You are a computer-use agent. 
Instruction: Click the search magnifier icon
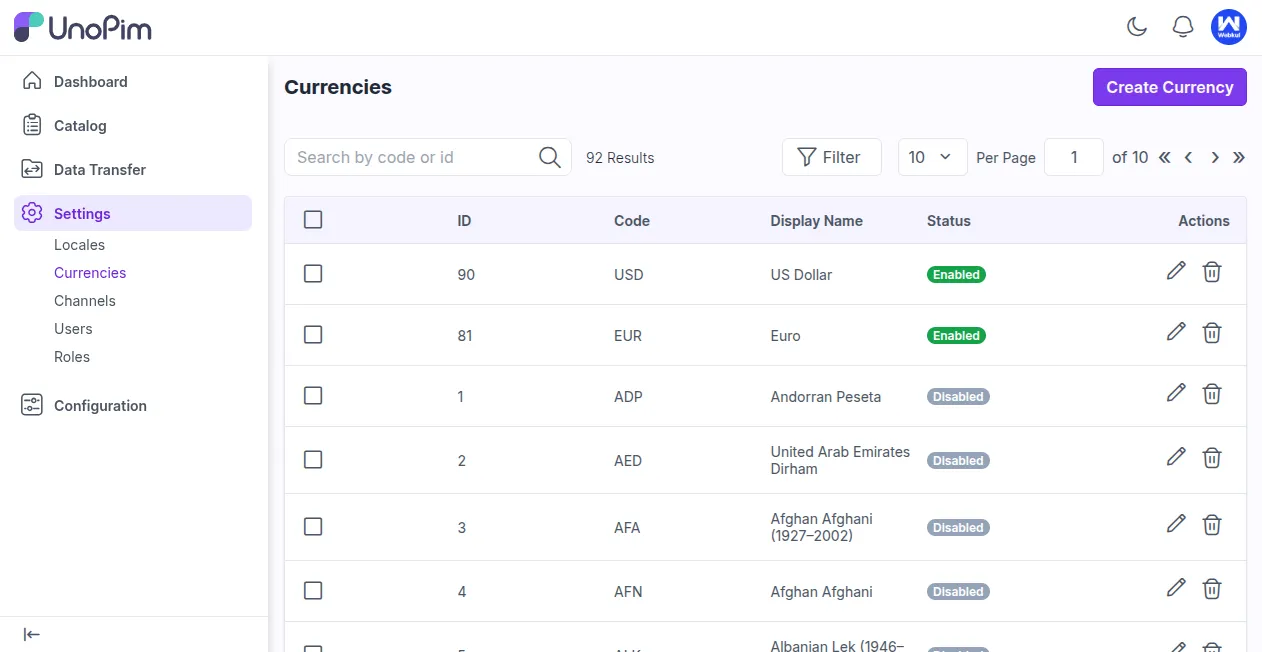click(x=549, y=157)
